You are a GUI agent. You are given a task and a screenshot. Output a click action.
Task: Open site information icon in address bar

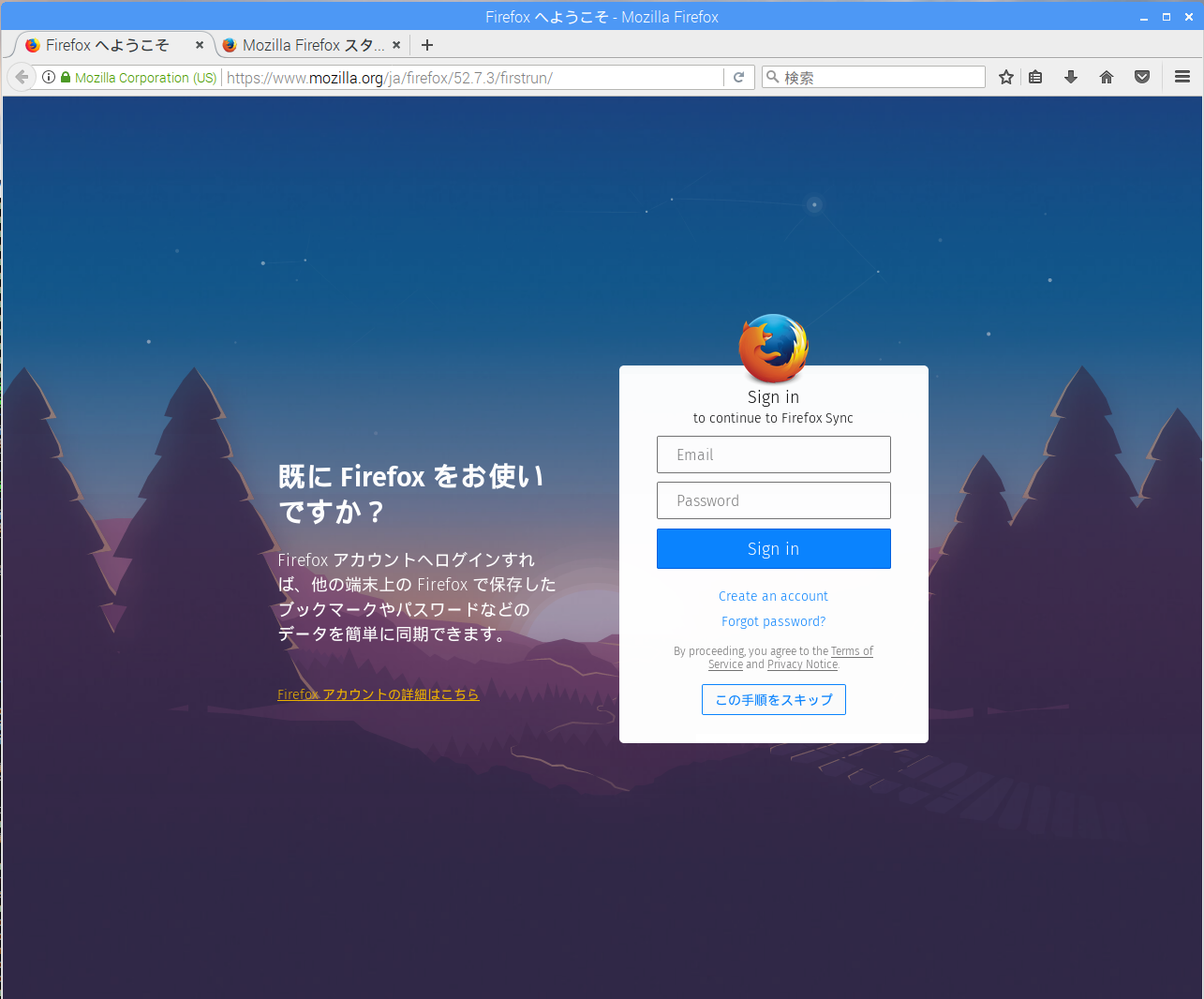[x=49, y=77]
